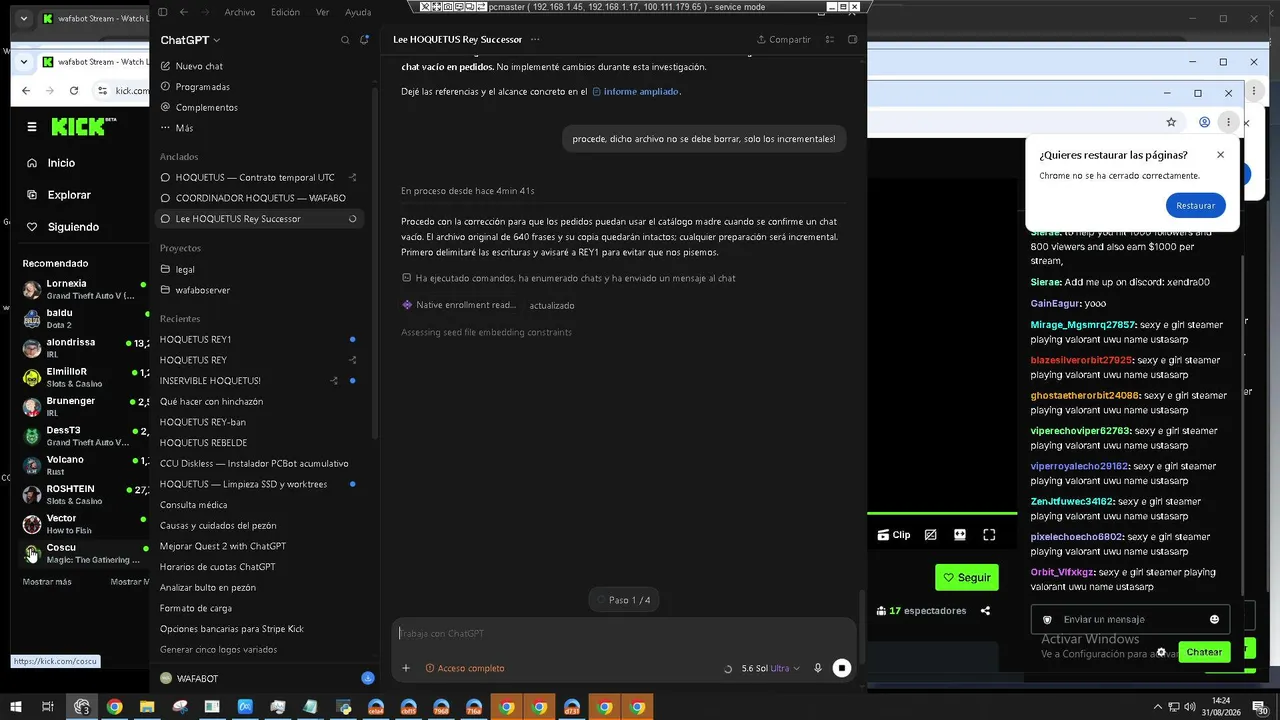Stop the running response
Viewport: 1280px width, 720px height.
click(842, 668)
